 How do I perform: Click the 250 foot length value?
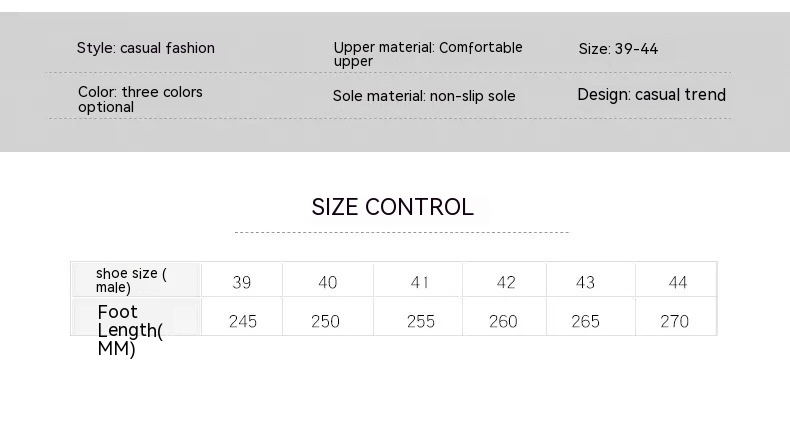pos(326,321)
